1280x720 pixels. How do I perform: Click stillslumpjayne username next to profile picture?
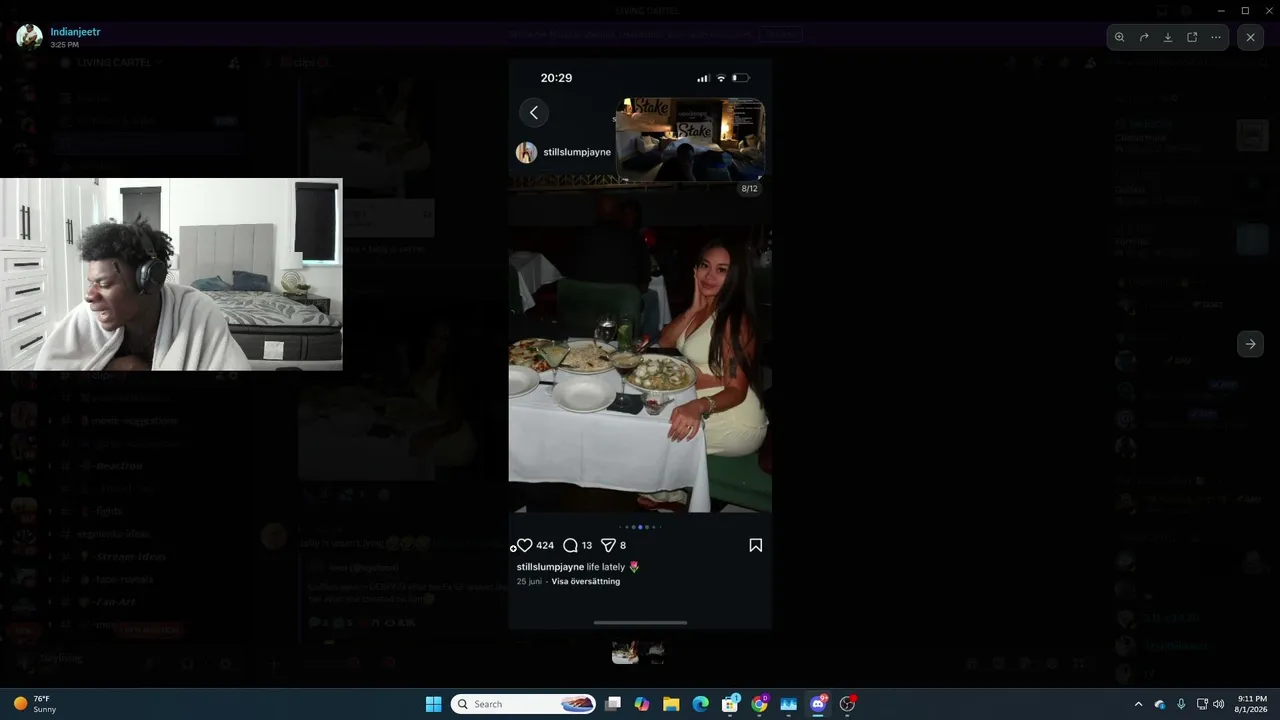[577, 153]
